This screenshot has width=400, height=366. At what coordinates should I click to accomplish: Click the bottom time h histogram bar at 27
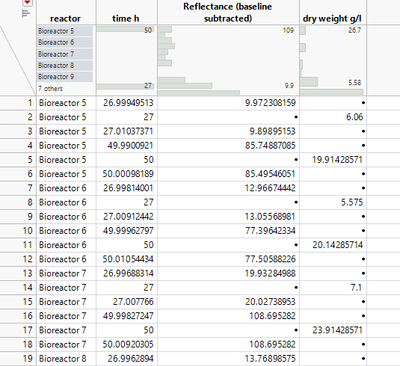pos(125,86)
